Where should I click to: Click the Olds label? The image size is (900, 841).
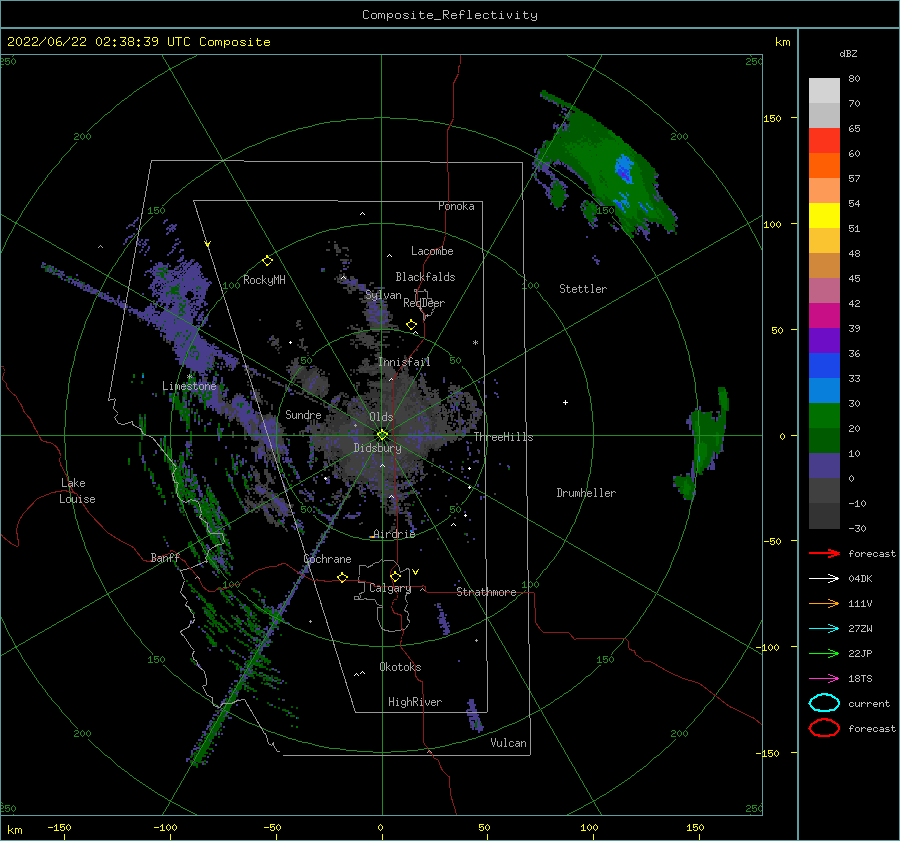pos(381,417)
